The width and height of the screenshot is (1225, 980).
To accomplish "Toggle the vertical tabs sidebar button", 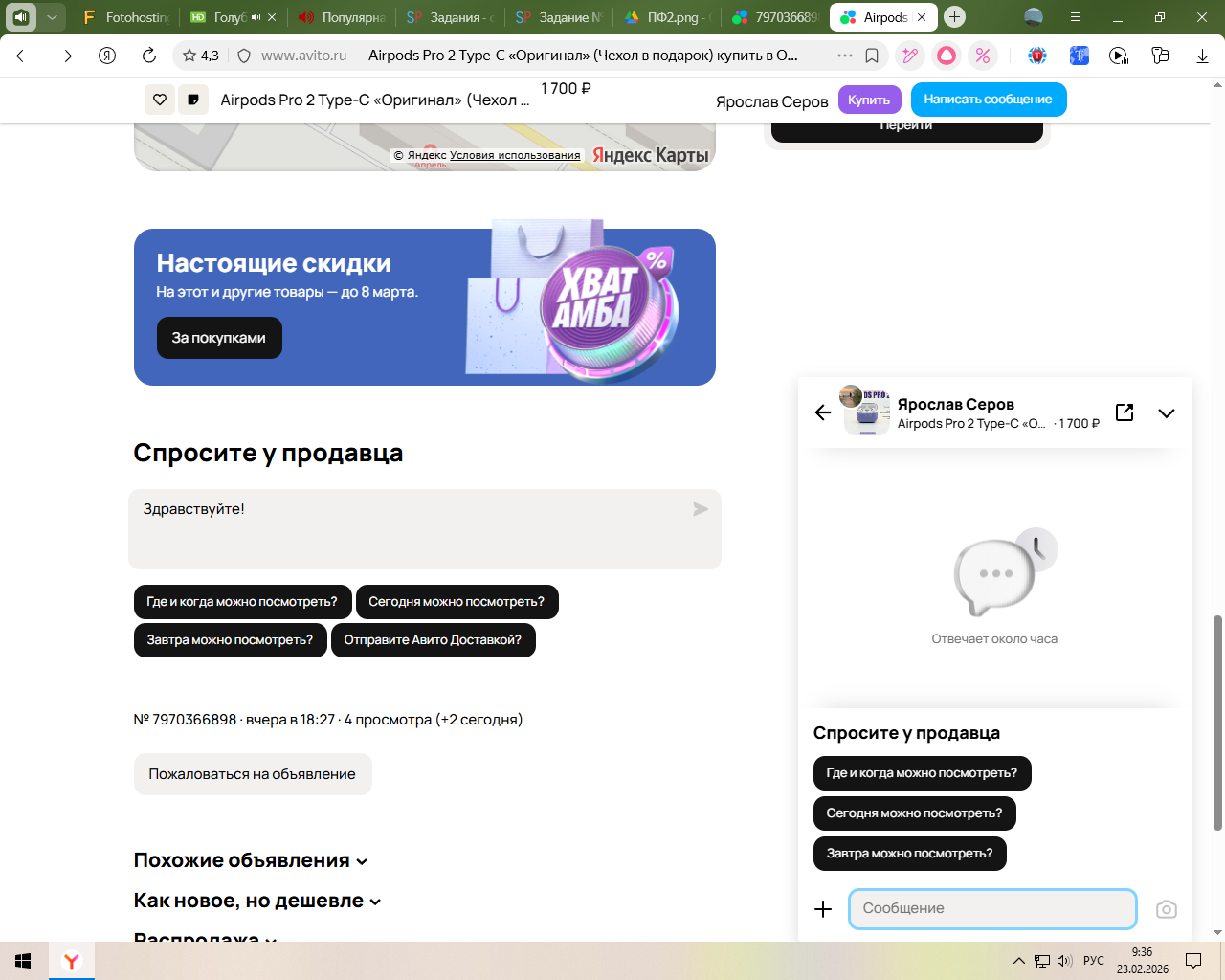I will [21, 17].
